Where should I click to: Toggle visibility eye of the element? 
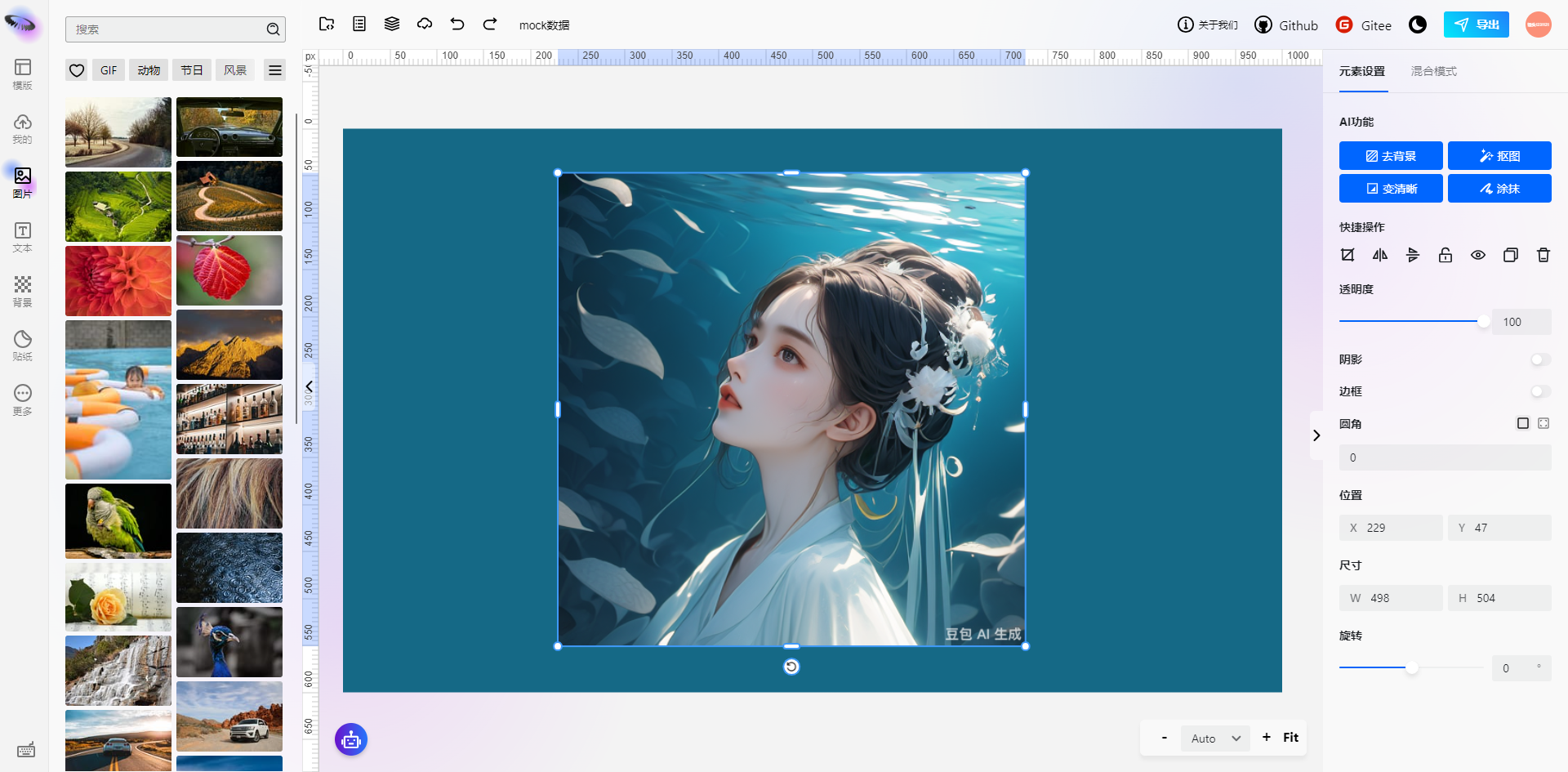(x=1478, y=255)
